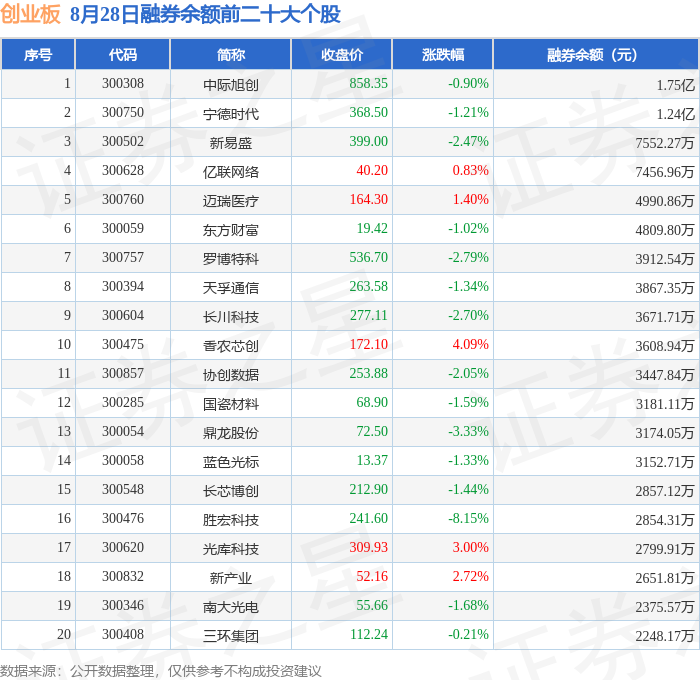Image resolution: width=700 pixels, height=680 pixels.
Task: Select stock code 300750
Action: click(123, 113)
